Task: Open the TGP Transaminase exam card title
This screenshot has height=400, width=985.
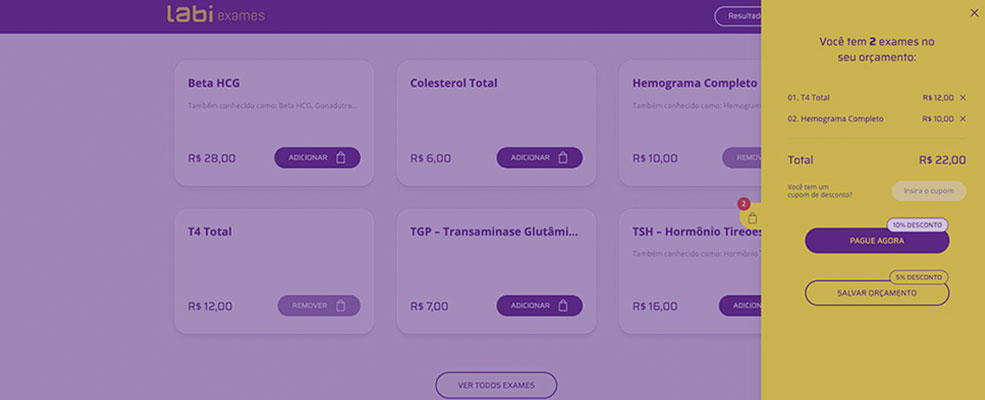Action: 494,232
